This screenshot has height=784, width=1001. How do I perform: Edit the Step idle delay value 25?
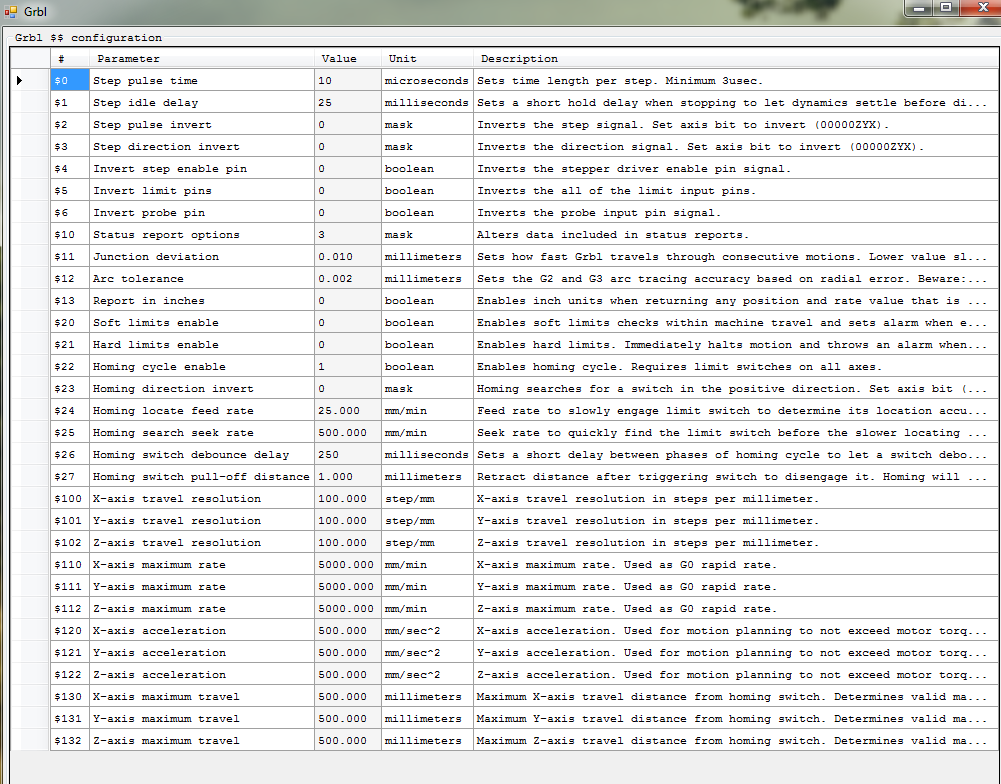(347, 103)
